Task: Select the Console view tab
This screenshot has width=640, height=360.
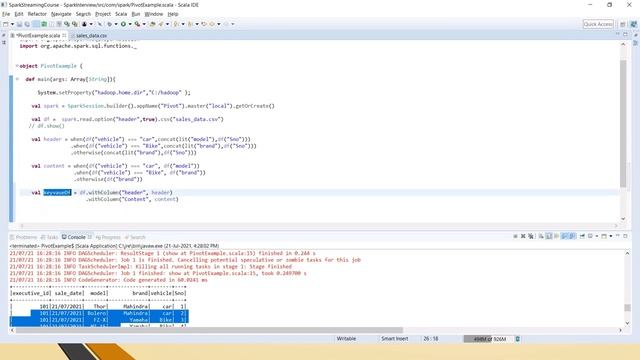Action: 76,237
